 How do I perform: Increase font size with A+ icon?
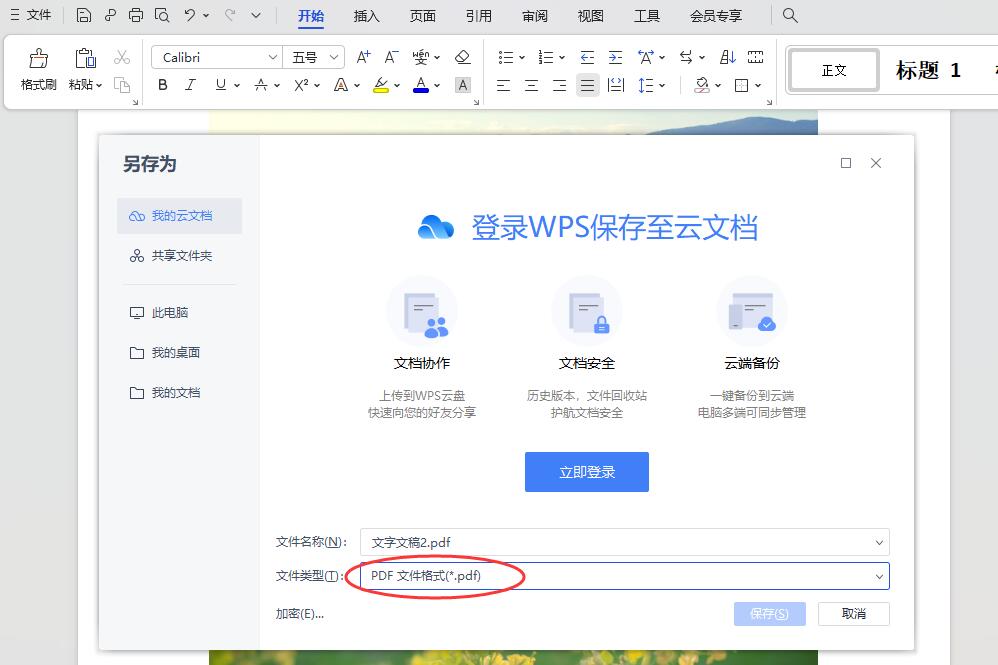click(x=363, y=57)
